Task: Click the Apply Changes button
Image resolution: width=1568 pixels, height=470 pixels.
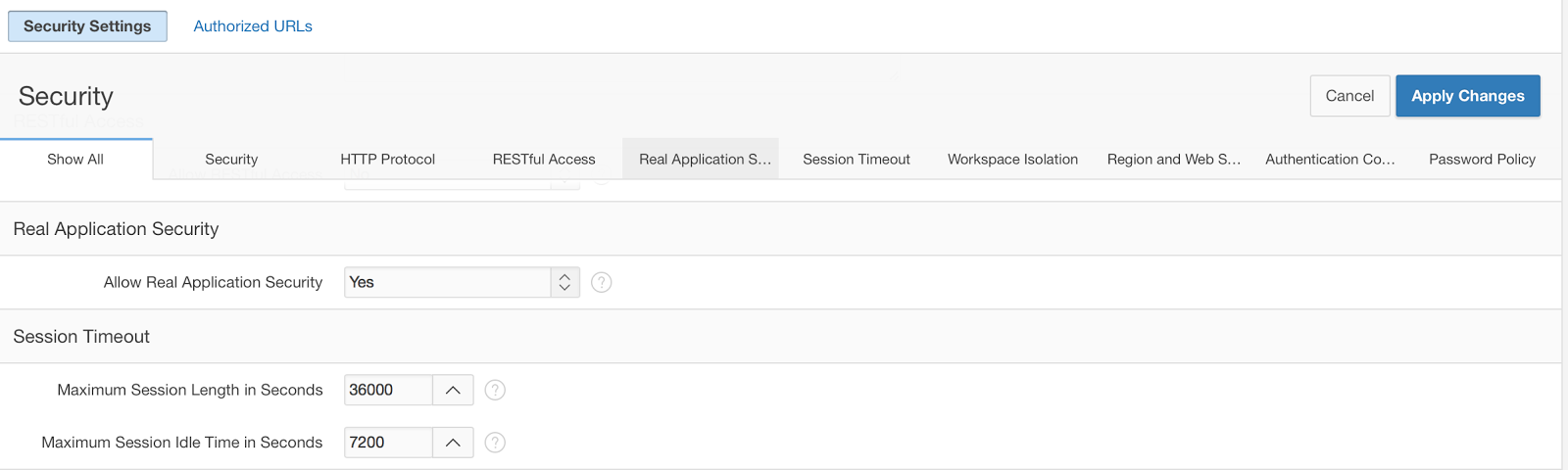Action: (1468, 96)
